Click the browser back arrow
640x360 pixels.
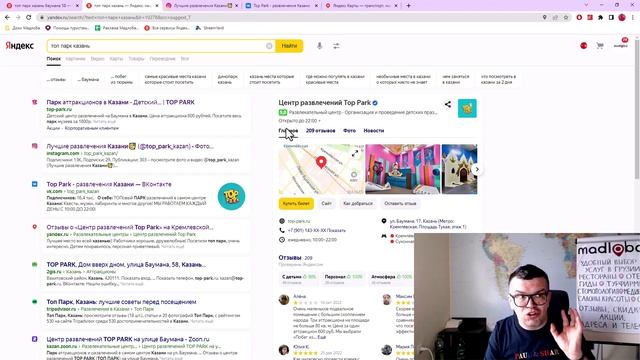[x=7, y=18]
